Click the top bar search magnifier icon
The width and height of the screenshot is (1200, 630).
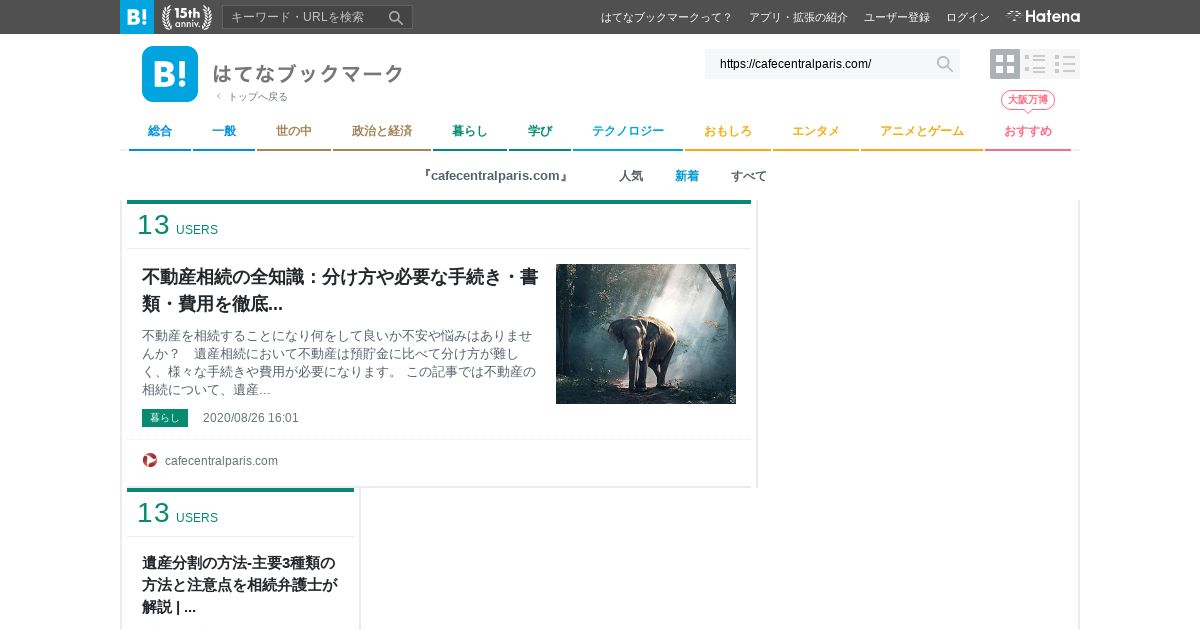pyautogui.click(x=396, y=17)
